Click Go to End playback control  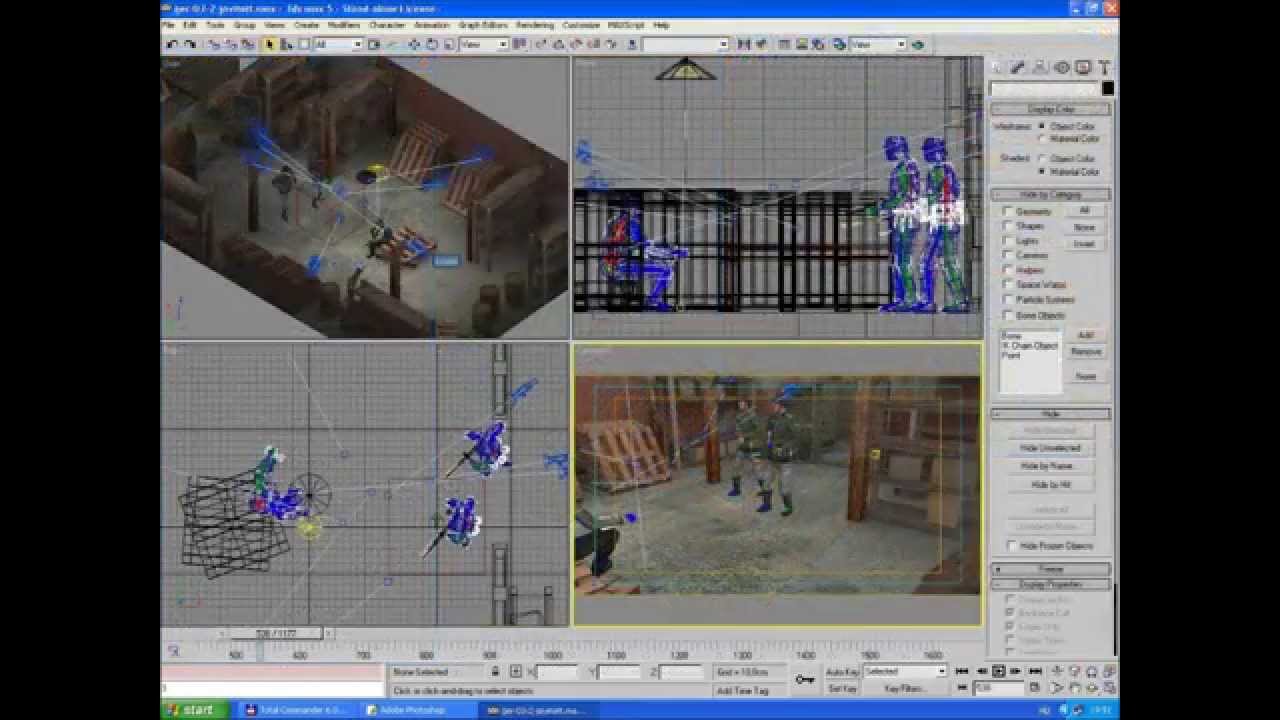click(x=1035, y=671)
